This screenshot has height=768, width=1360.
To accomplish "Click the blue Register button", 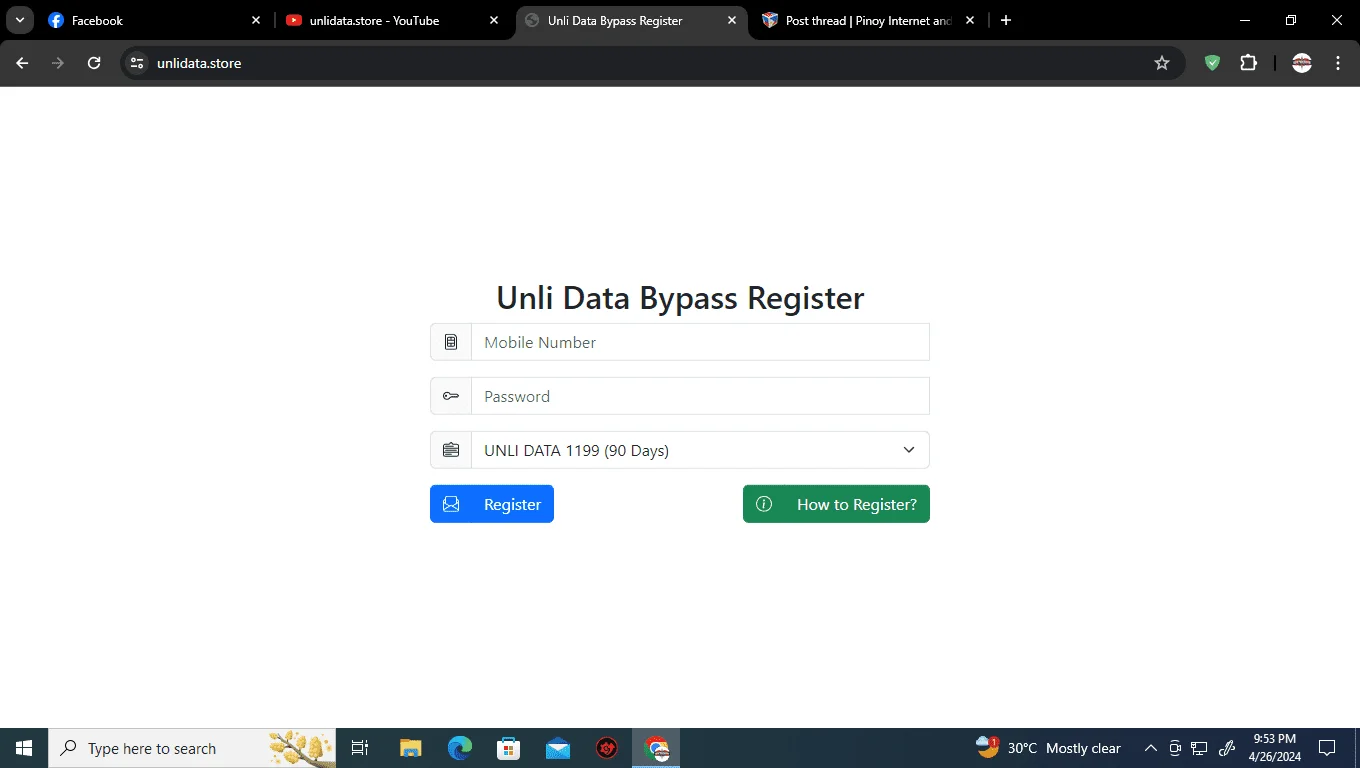I will pyautogui.click(x=492, y=504).
